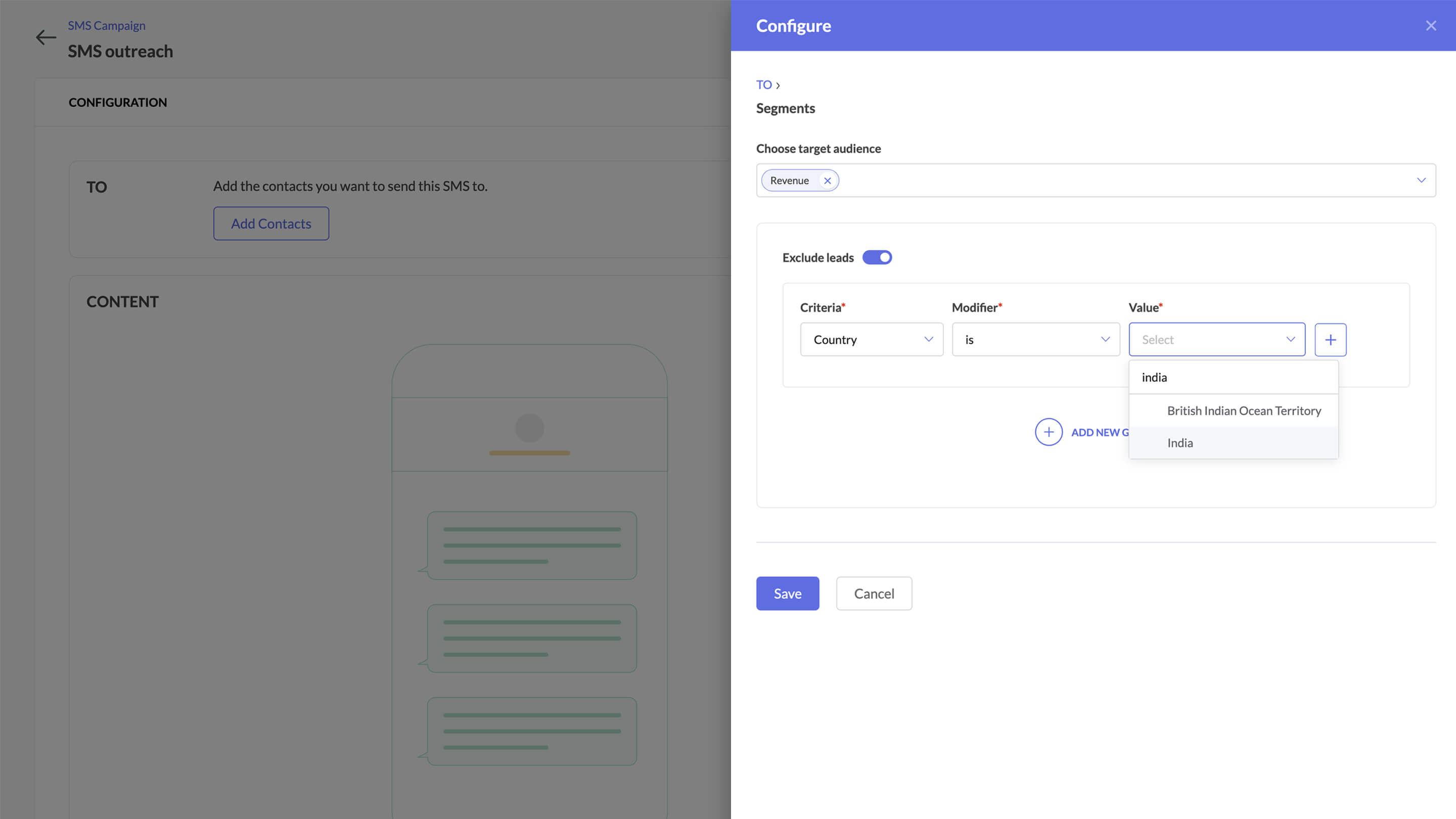
Task: Click the SMS outreach campaign title
Action: [120, 52]
